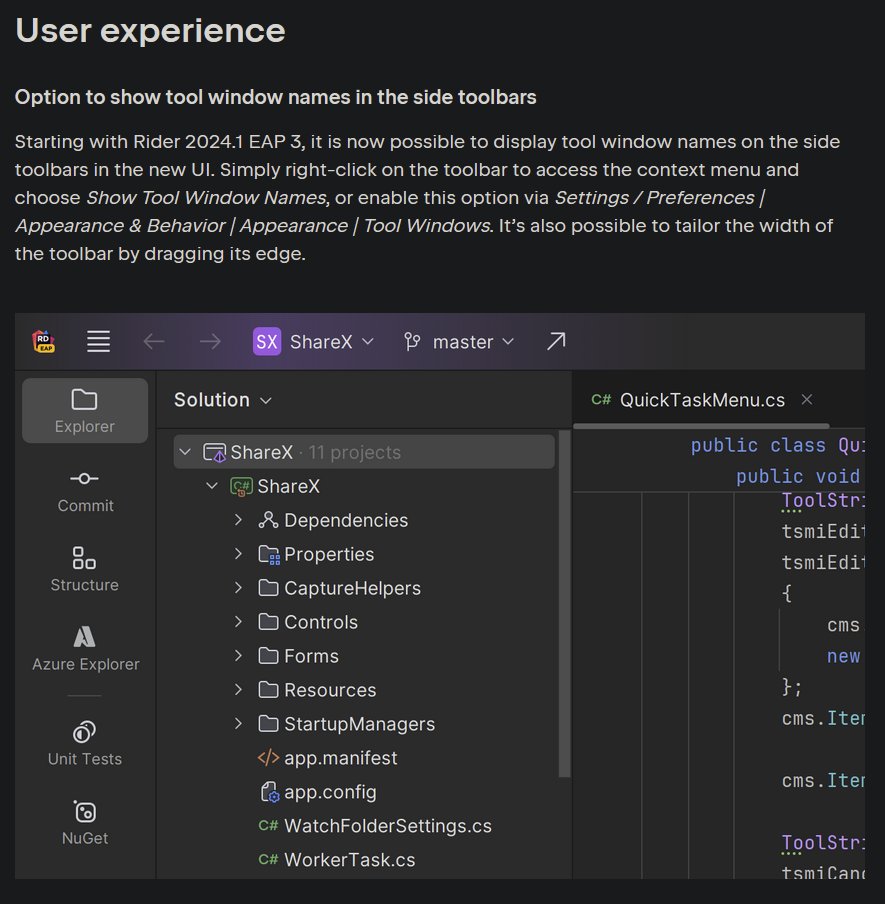885x904 pixels.
Task: Open the hamburger main menu
Action: tap(99, 341)
